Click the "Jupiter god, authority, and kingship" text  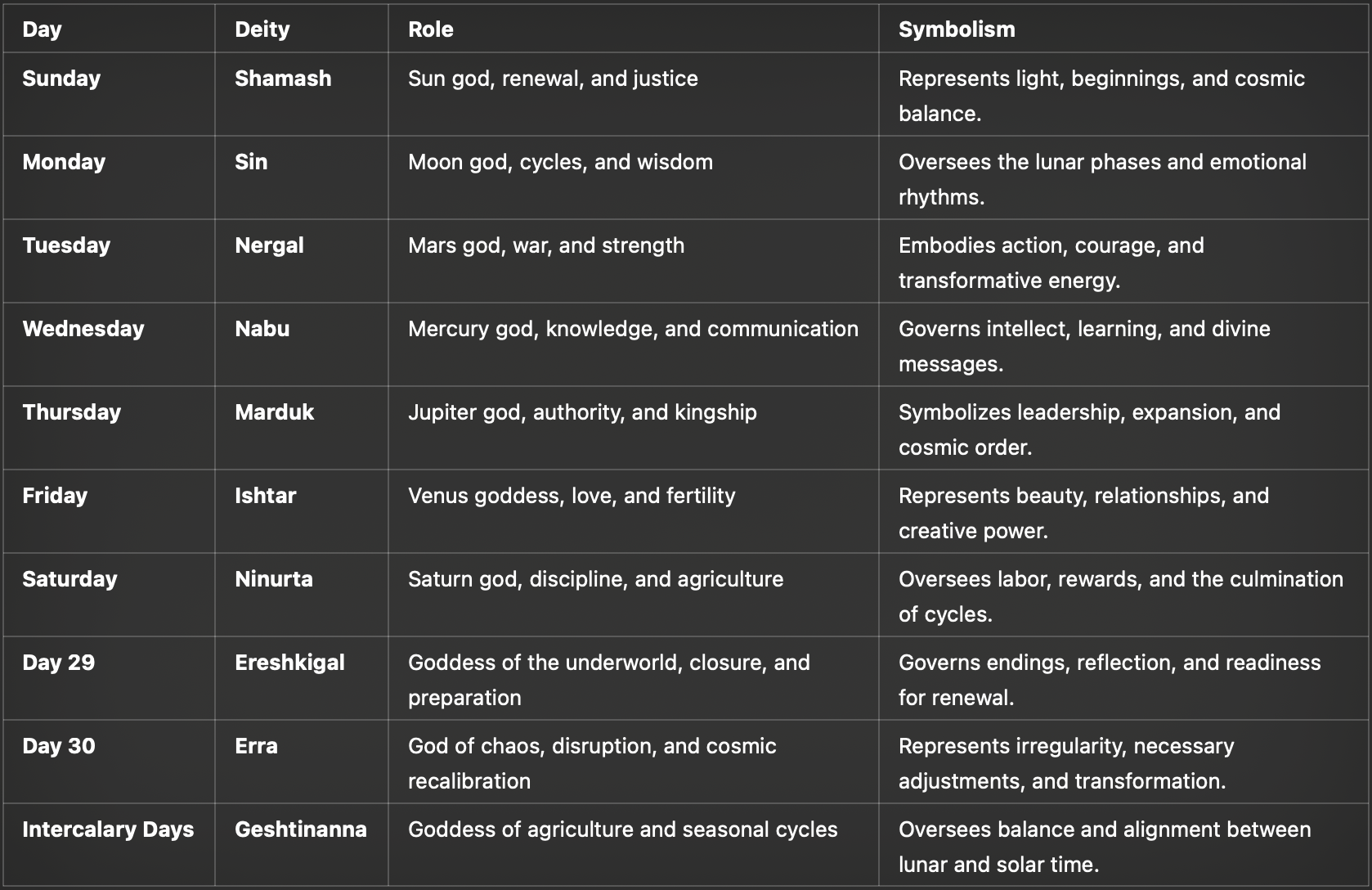[582, 412]
